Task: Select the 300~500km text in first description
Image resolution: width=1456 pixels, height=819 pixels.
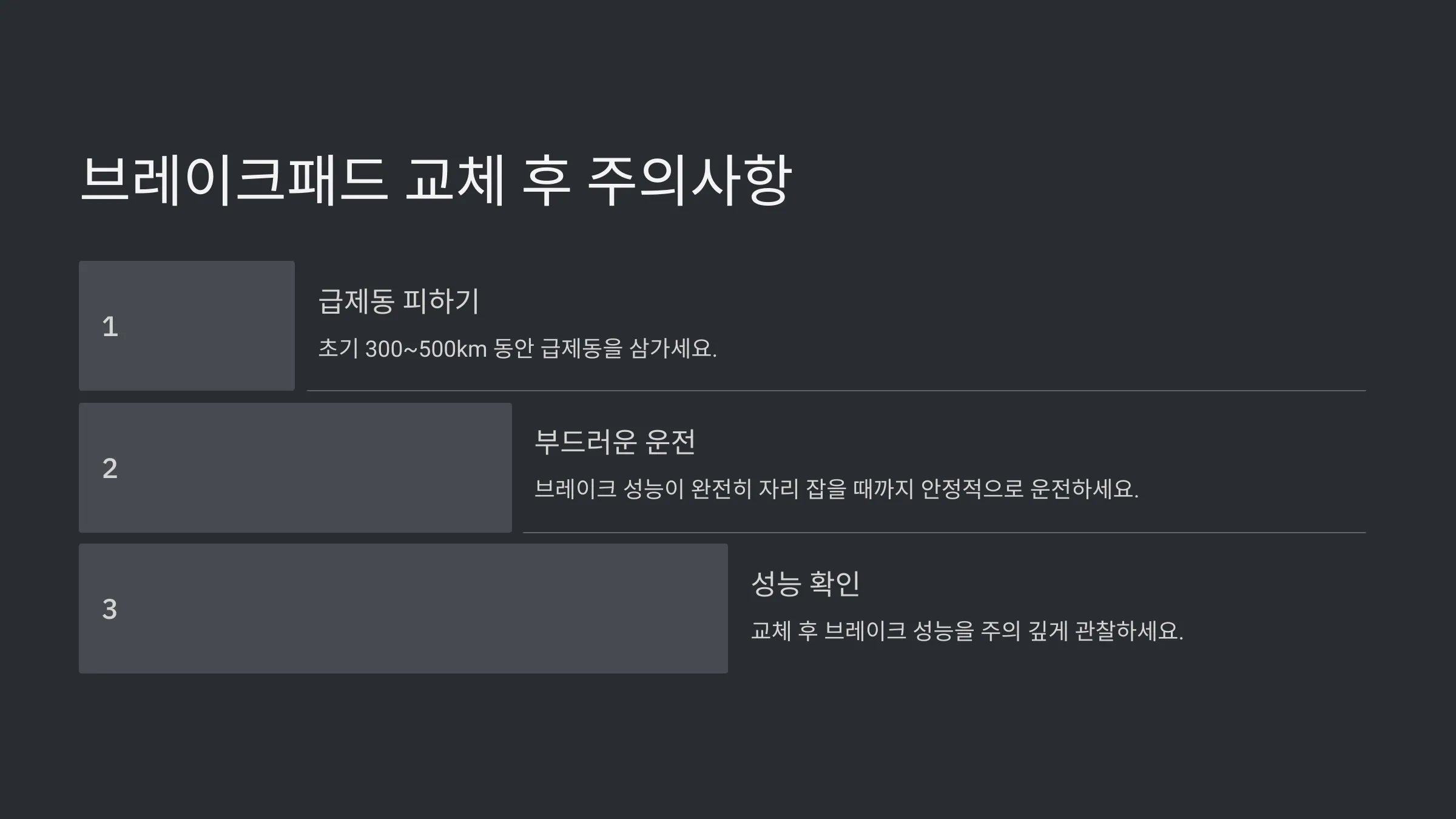Action: click(426, 349)
